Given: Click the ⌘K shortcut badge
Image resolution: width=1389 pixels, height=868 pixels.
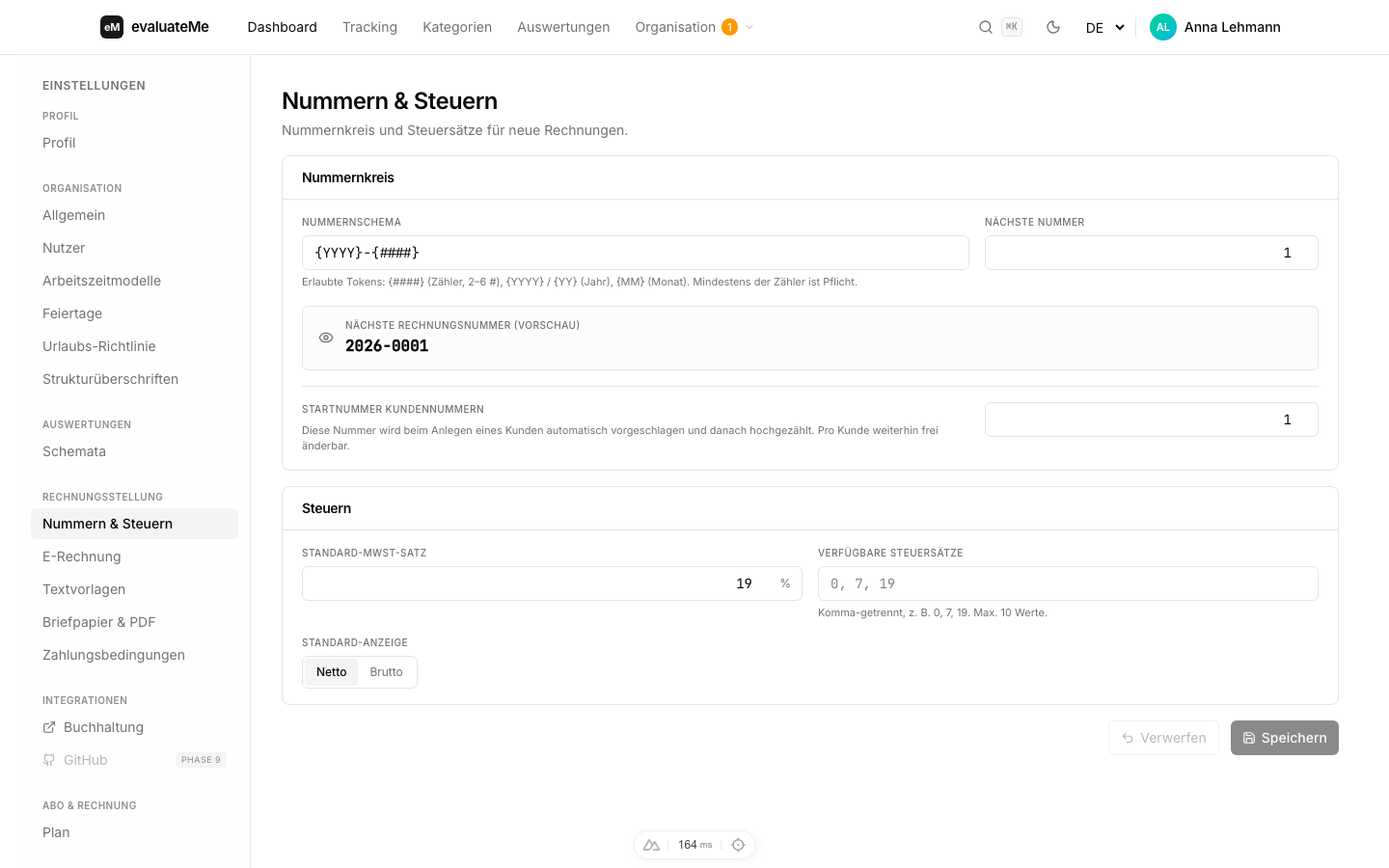Looking at the screenshot, I should point(1011,27).
